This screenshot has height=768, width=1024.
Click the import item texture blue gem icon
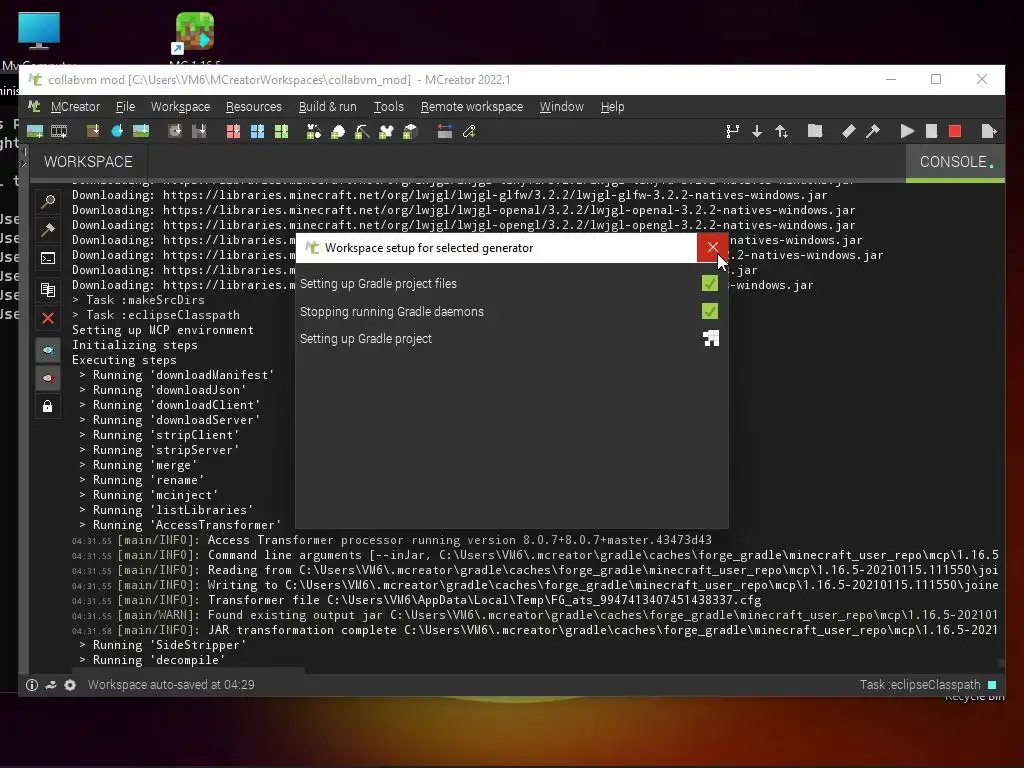(x=117, y=132)
